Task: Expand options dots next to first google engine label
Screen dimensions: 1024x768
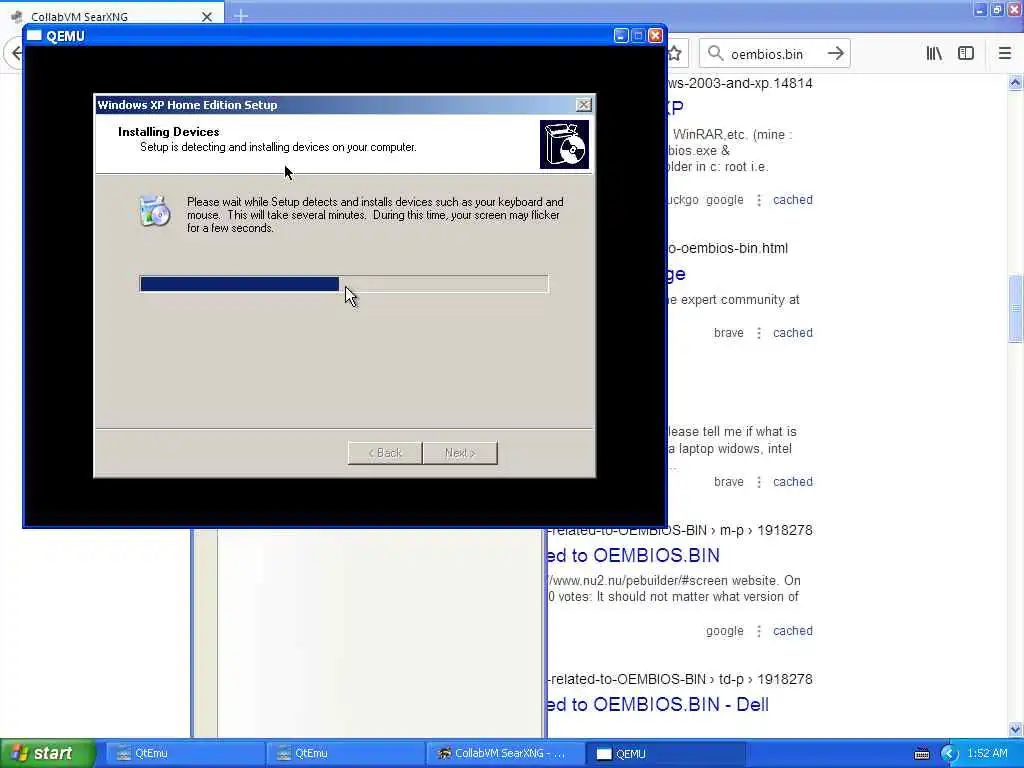Action: coord(759,200)
